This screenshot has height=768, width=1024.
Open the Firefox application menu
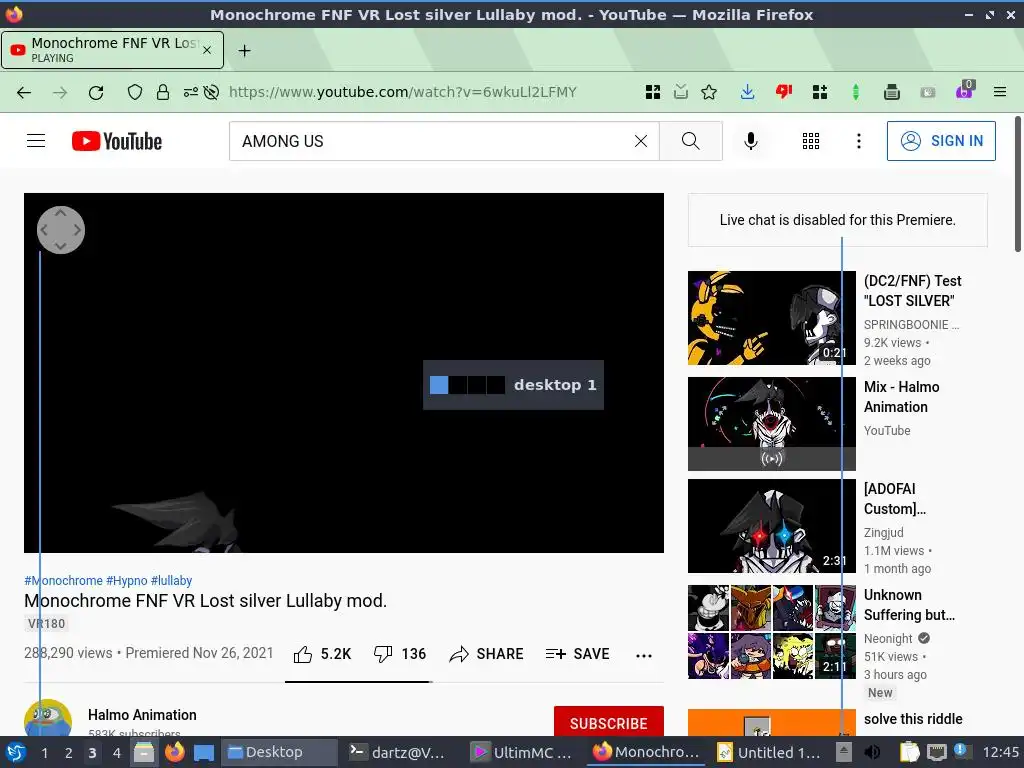click(1000, 93)
